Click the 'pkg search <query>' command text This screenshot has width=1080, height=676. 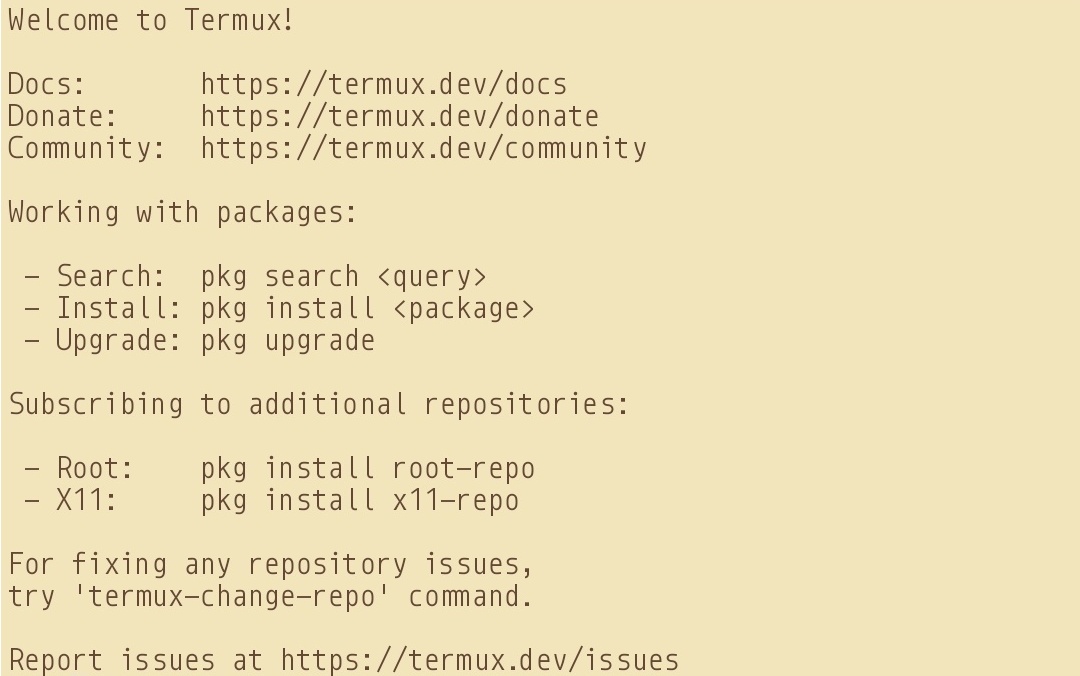coord(343,276)
